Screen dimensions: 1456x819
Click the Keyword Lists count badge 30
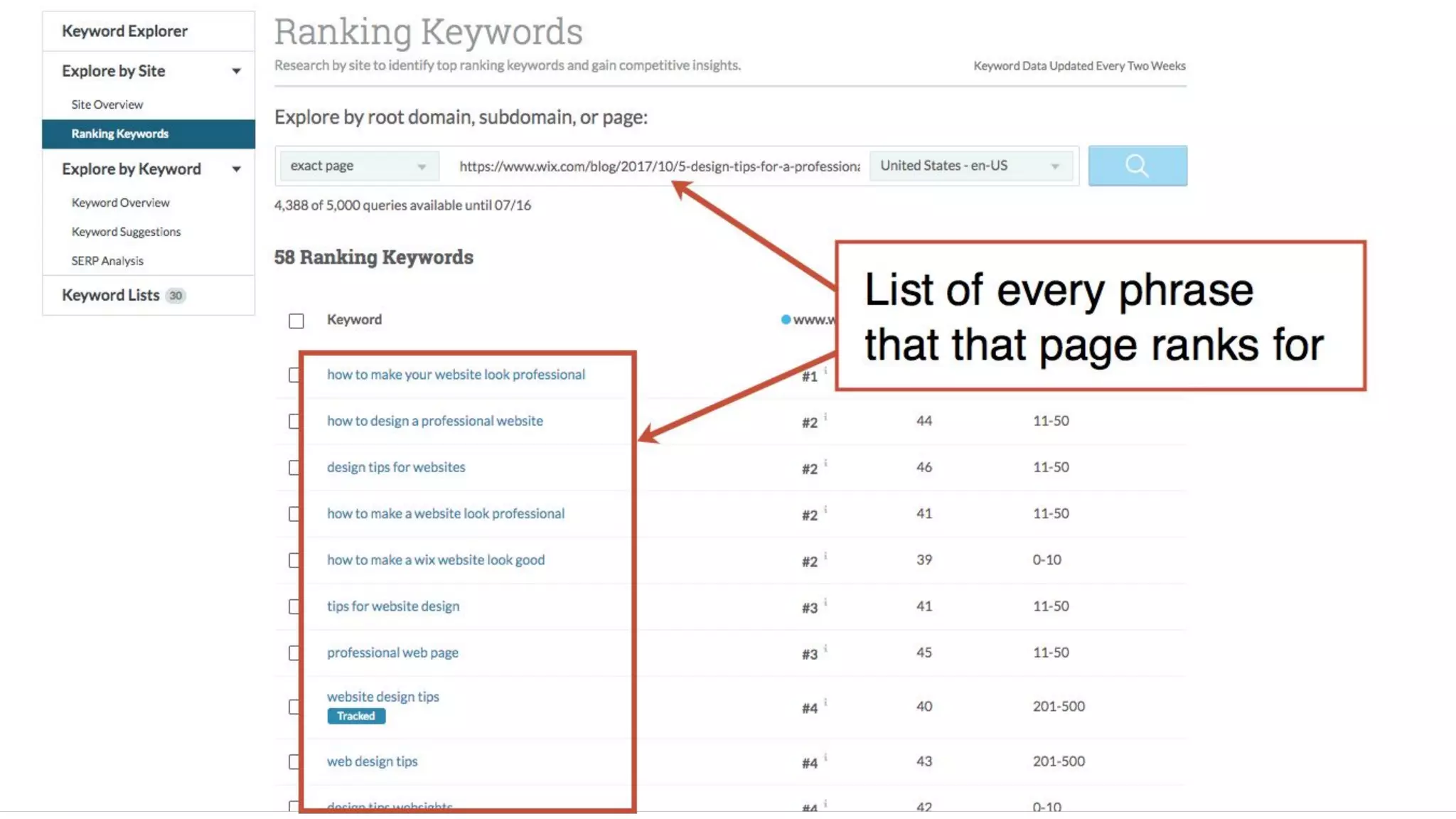coord(176,296)
